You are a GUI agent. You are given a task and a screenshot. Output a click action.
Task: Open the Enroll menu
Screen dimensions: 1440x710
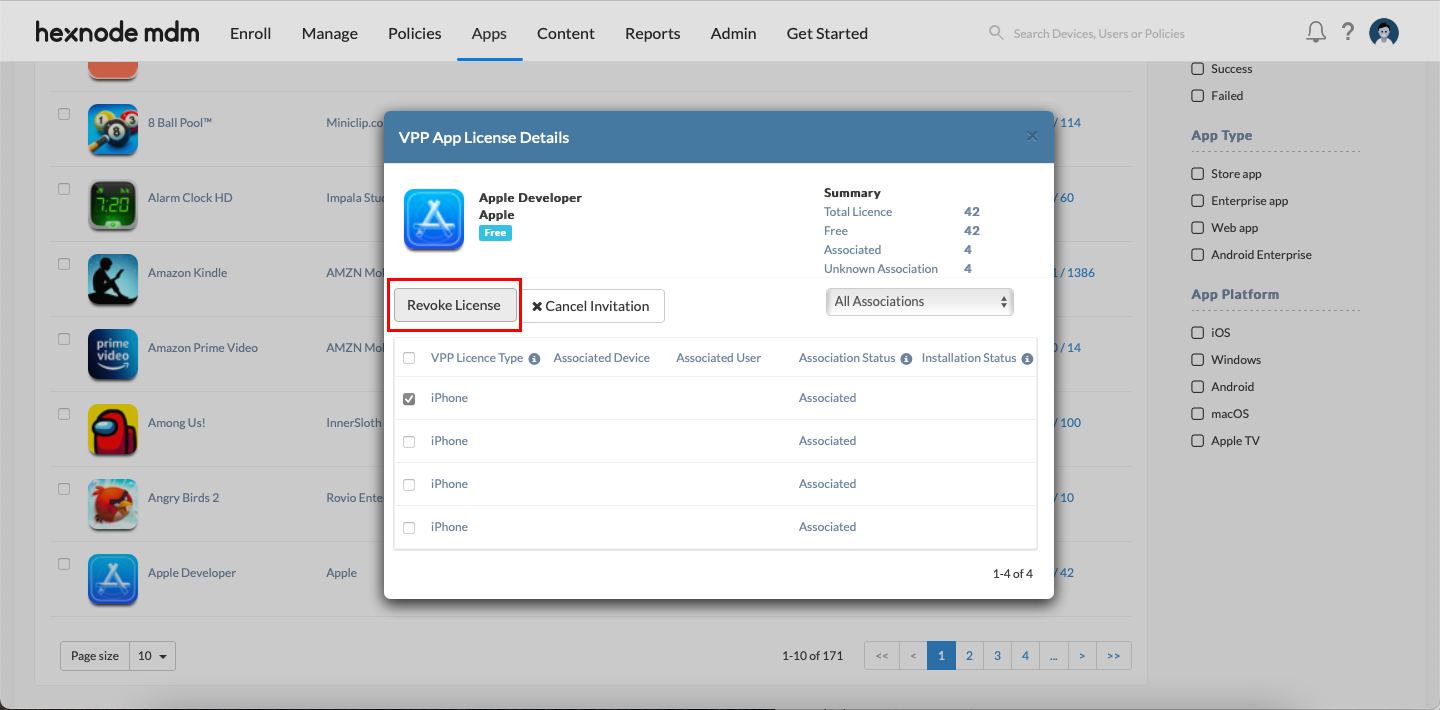[251, 33]
